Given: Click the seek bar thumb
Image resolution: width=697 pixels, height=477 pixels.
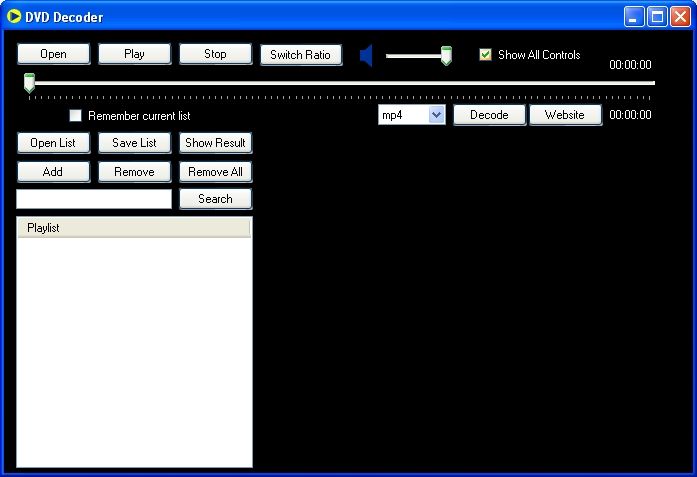Looking at the screenshot, I should pos(29,83).
